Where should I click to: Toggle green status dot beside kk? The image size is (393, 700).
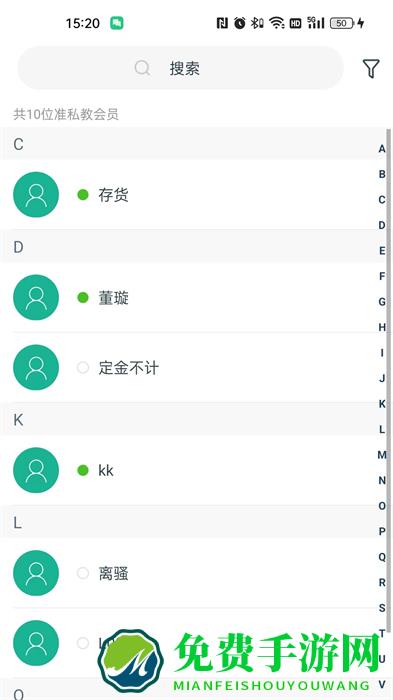[83, 470]
